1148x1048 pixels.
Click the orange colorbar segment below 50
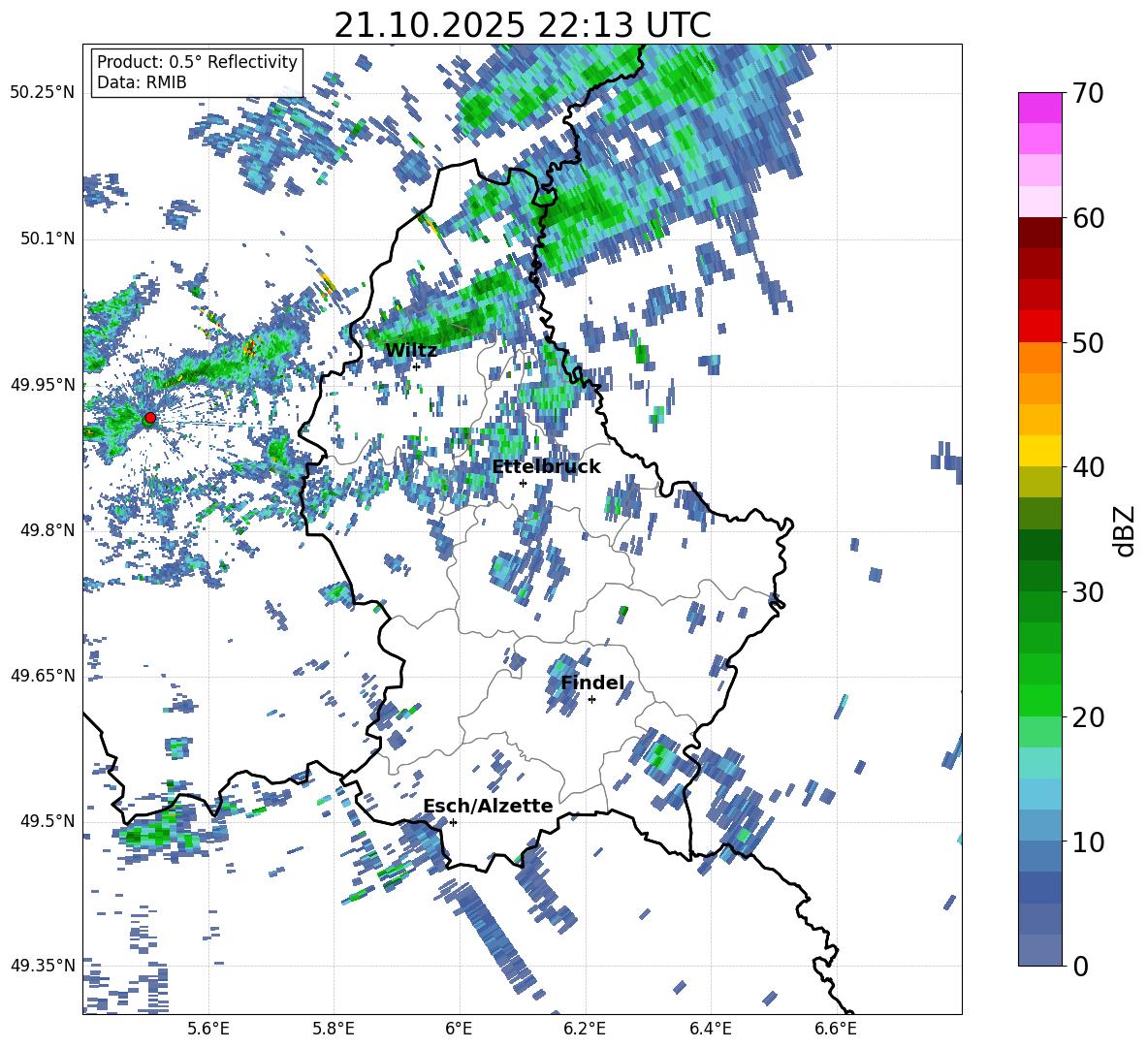click(1039, 357)
